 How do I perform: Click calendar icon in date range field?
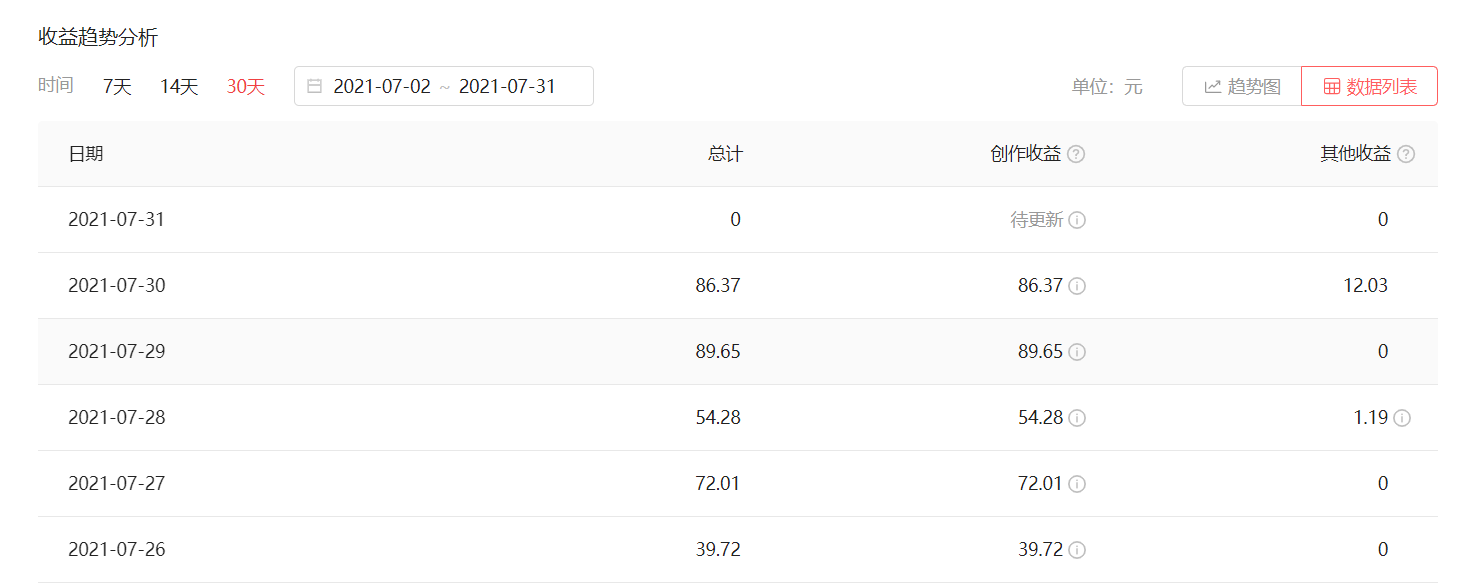pos(314,86)
